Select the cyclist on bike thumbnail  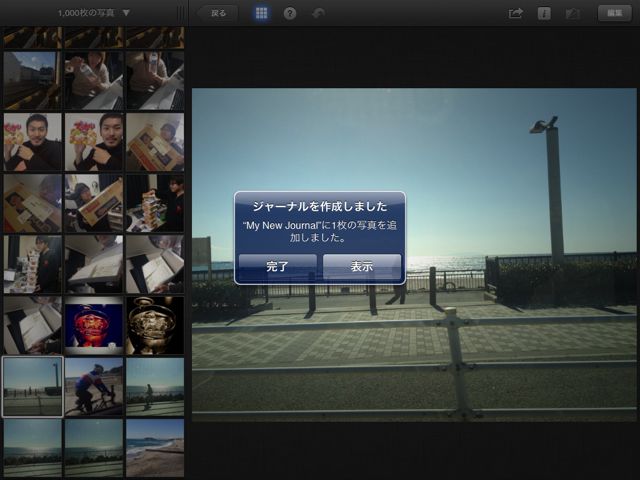94,387
